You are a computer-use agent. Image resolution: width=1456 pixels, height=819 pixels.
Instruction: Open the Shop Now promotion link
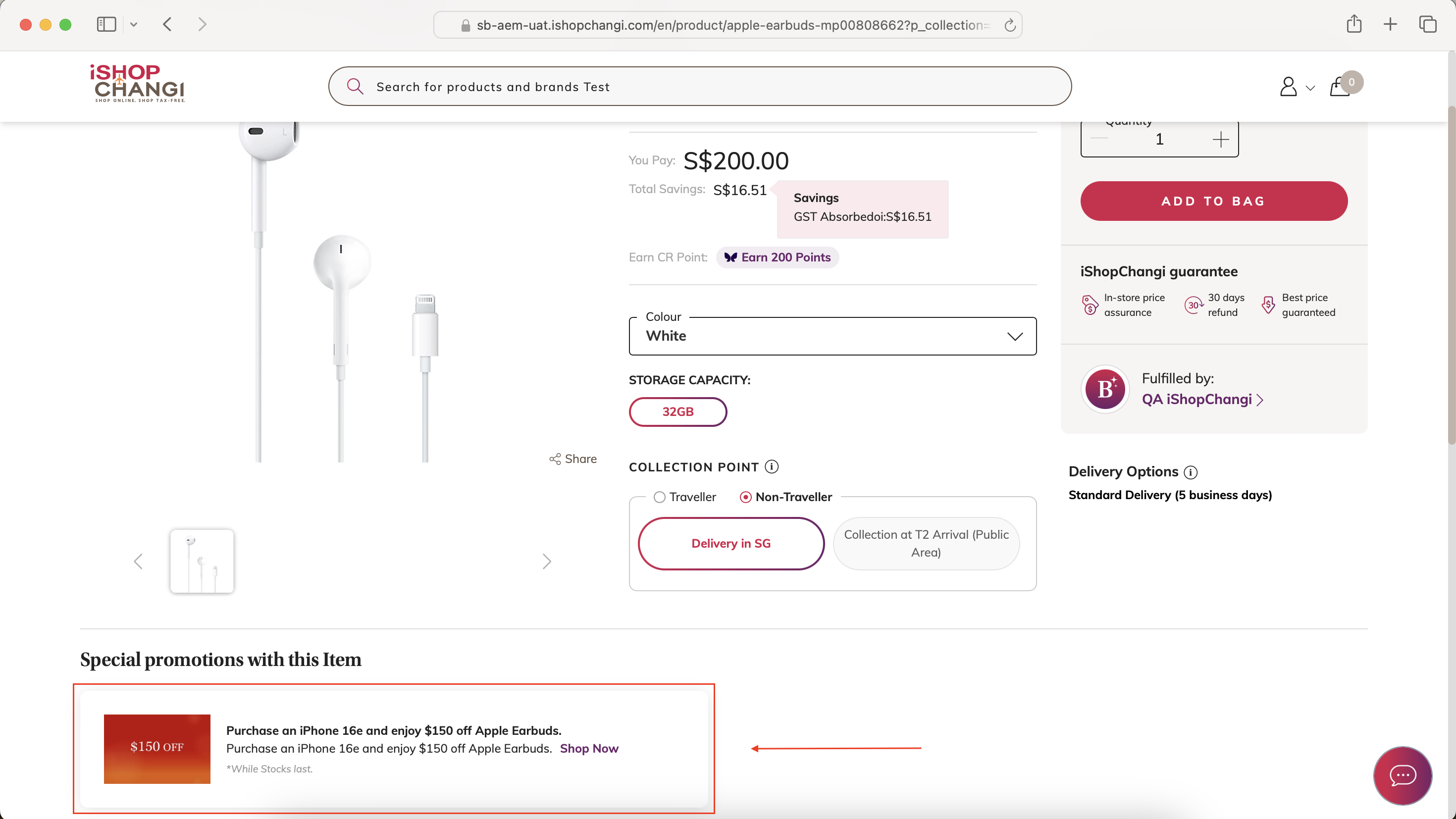pos(589,748)
